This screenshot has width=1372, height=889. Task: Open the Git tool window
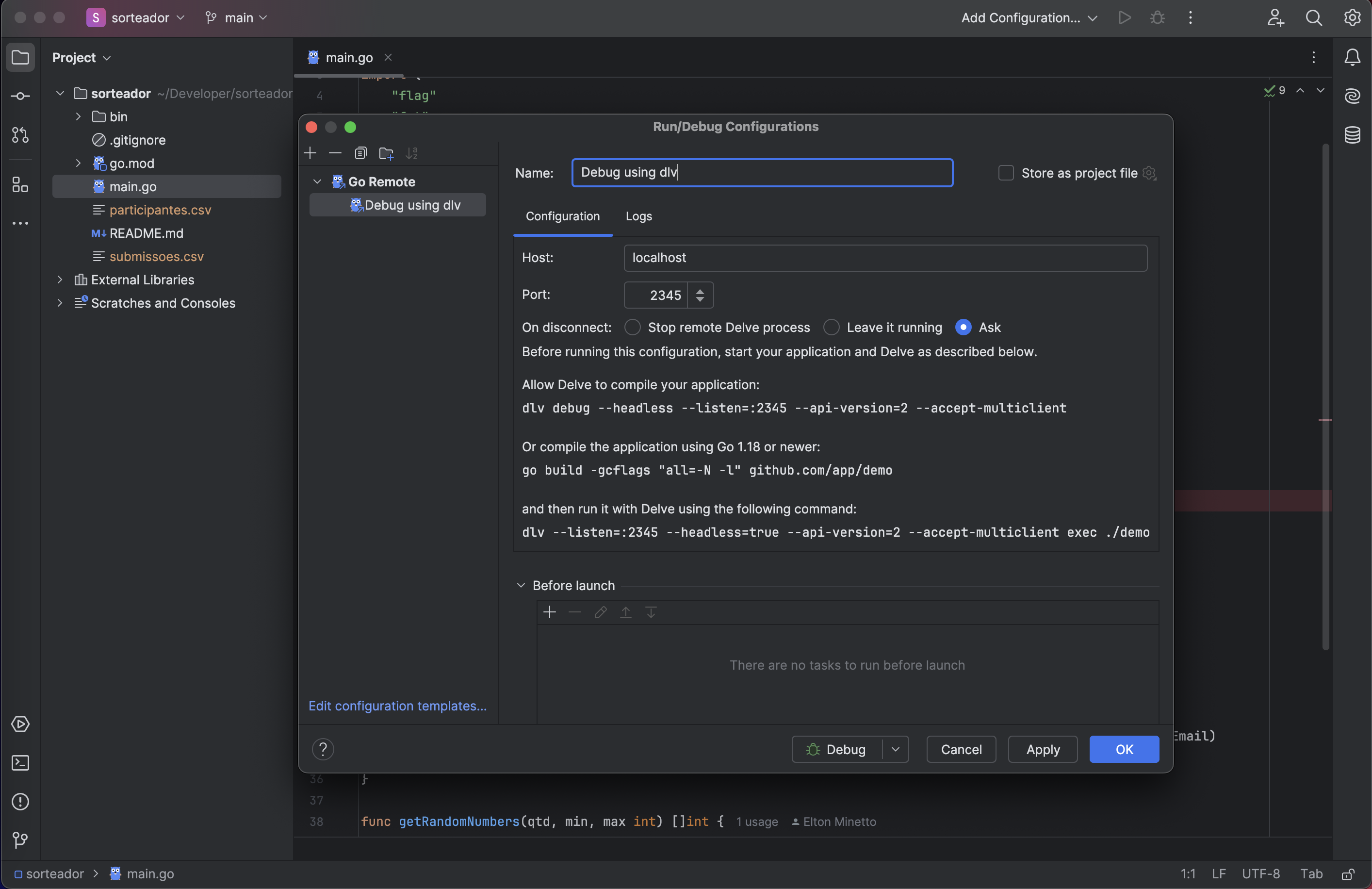(20, 840)
